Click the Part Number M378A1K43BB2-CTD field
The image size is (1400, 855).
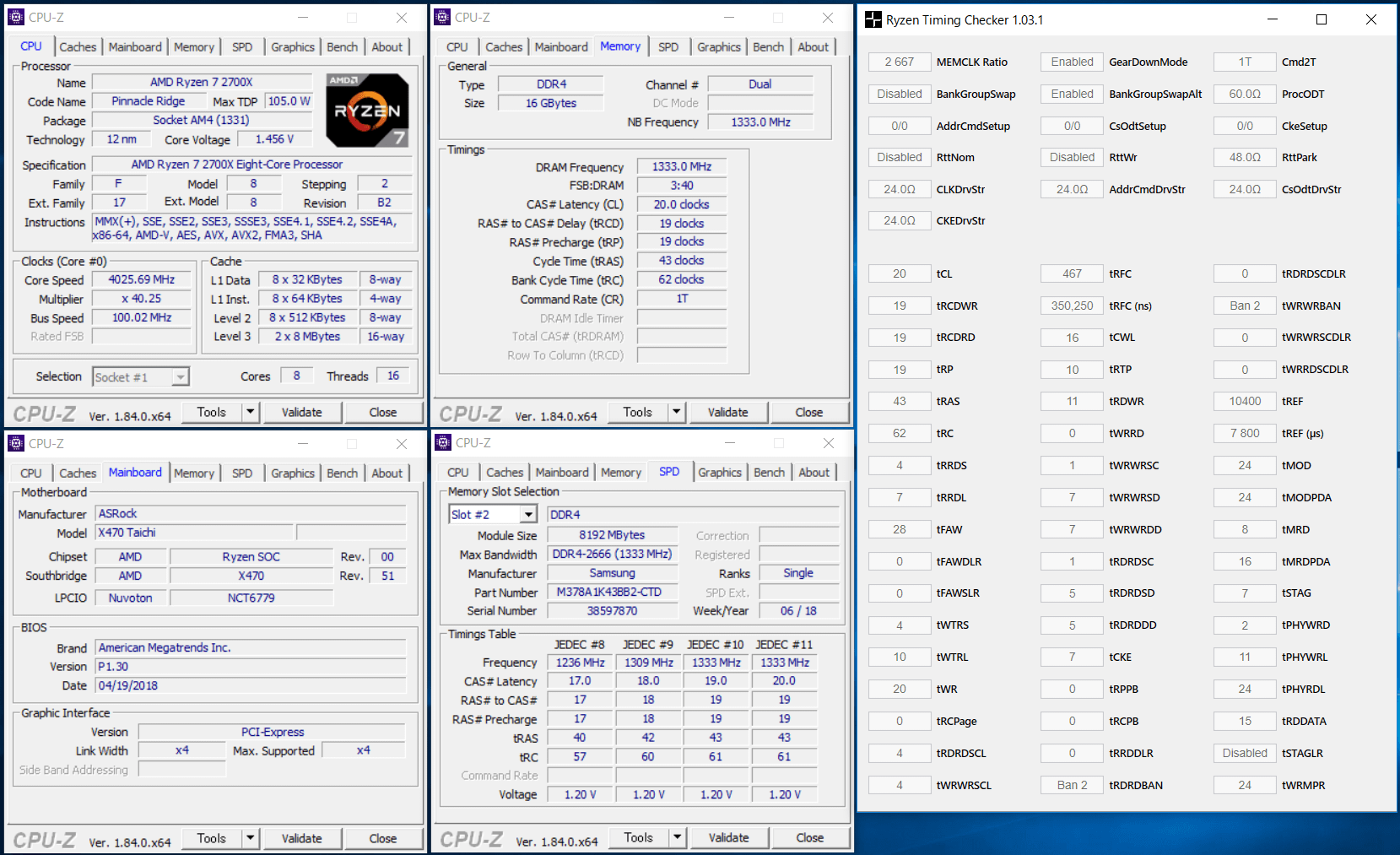[x=613, y=592]
